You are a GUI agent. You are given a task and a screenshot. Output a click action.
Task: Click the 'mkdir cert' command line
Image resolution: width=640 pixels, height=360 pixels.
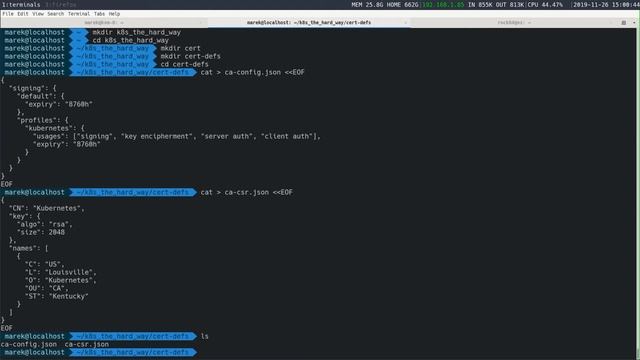pos(180,48)
